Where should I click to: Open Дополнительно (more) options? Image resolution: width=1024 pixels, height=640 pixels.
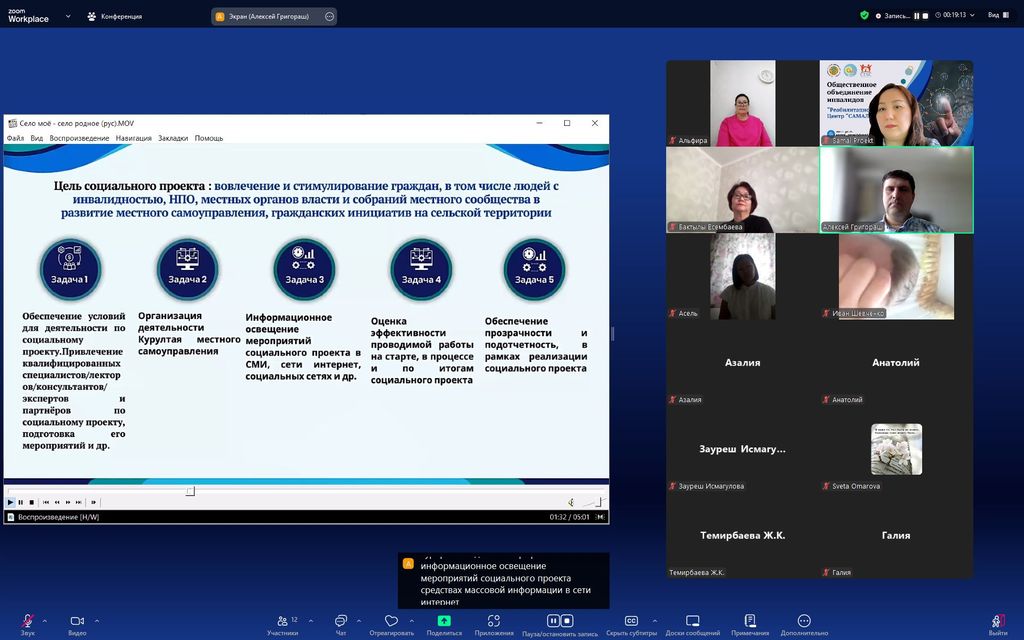coord(804,621)
